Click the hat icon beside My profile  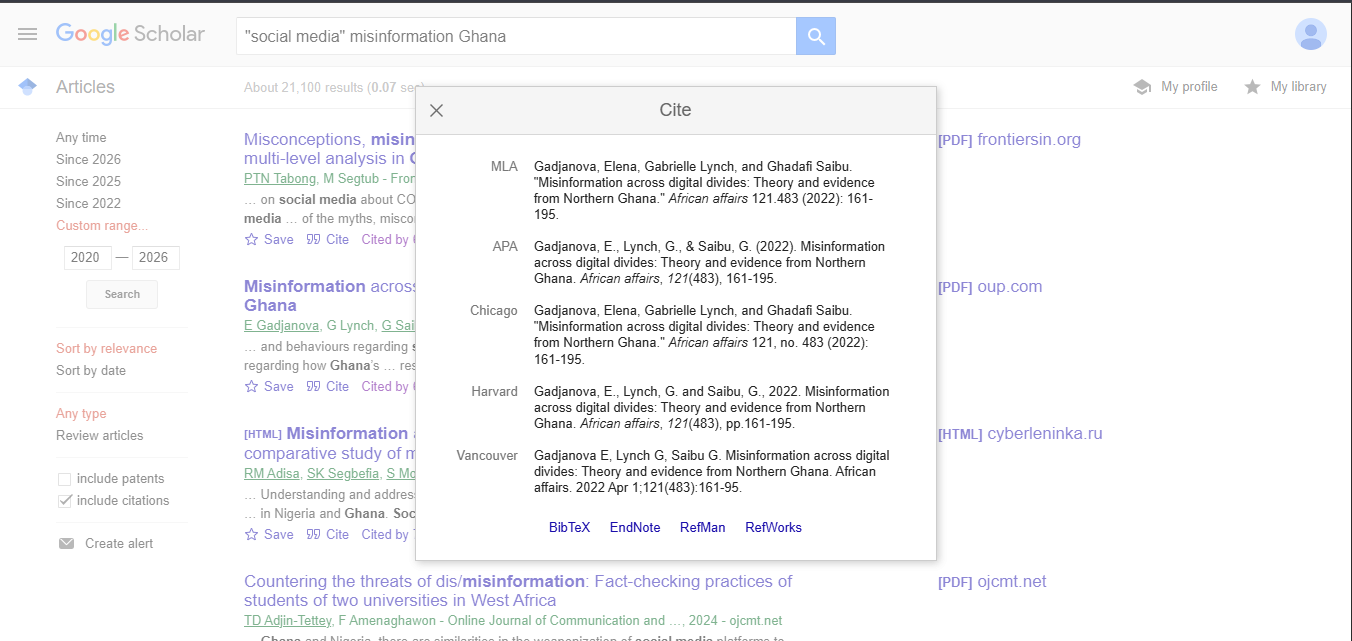click(x=1142, y=87)
